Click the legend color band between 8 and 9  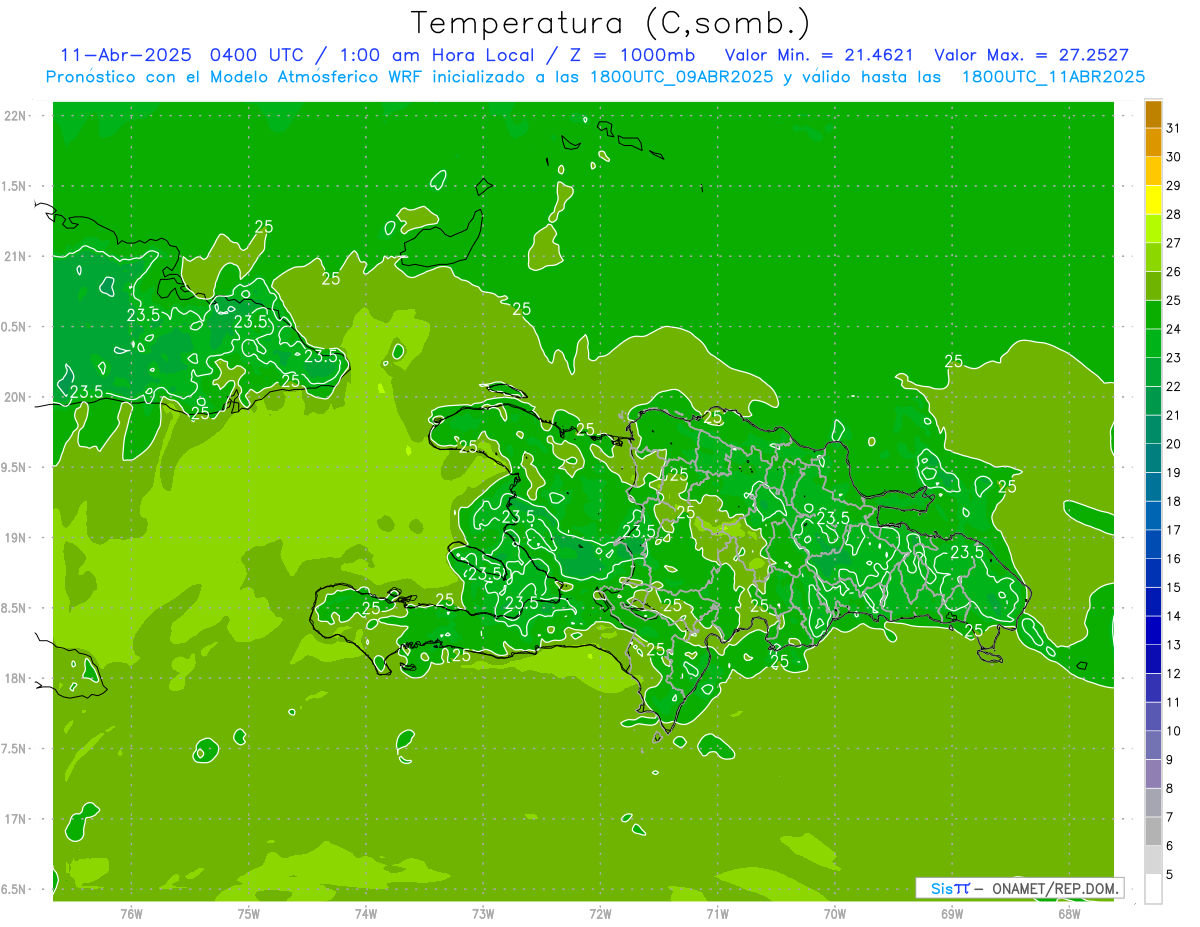1153,774
